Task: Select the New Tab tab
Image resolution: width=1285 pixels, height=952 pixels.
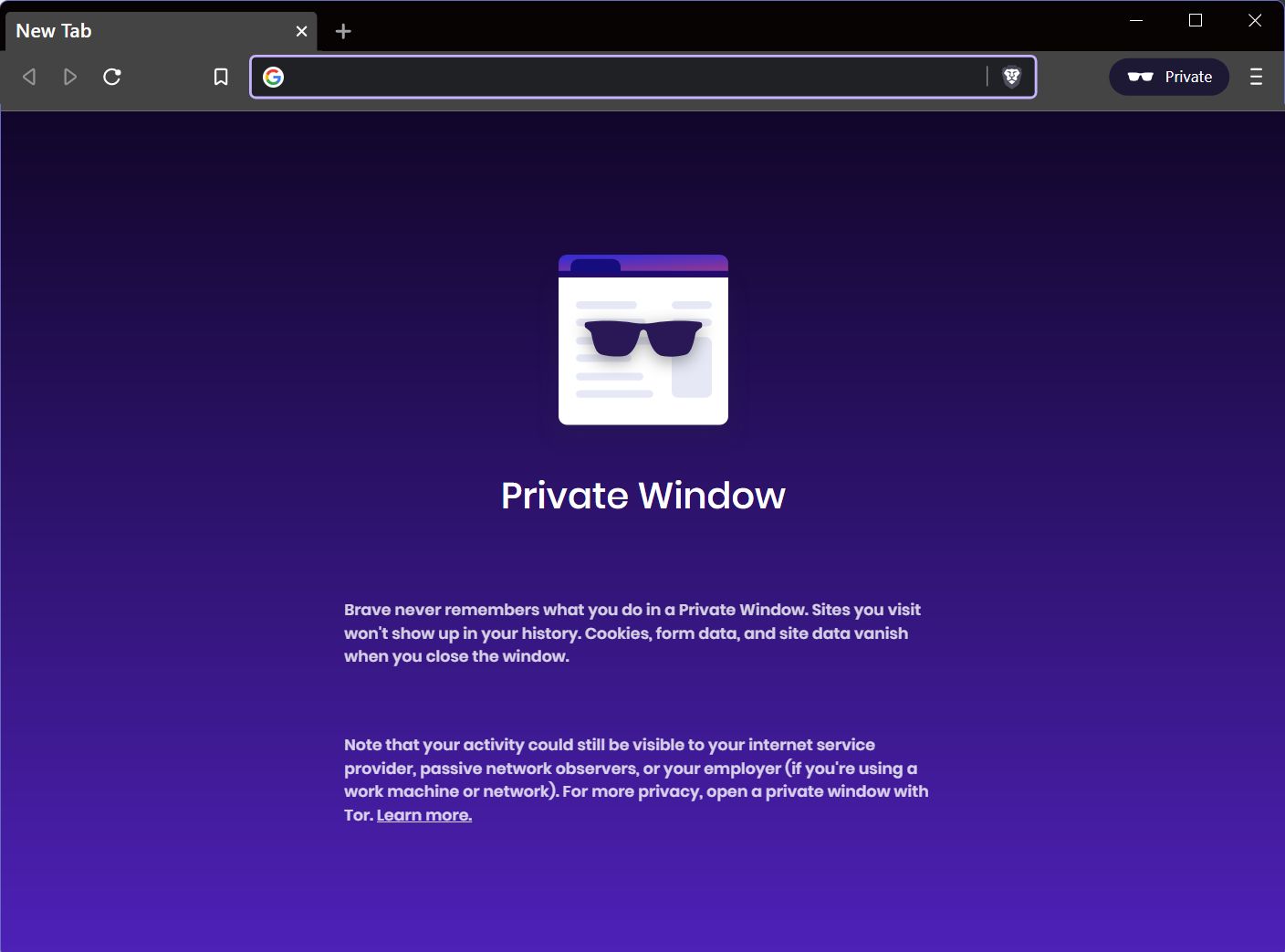Action: pyautogui.click(x=137, y=30)
